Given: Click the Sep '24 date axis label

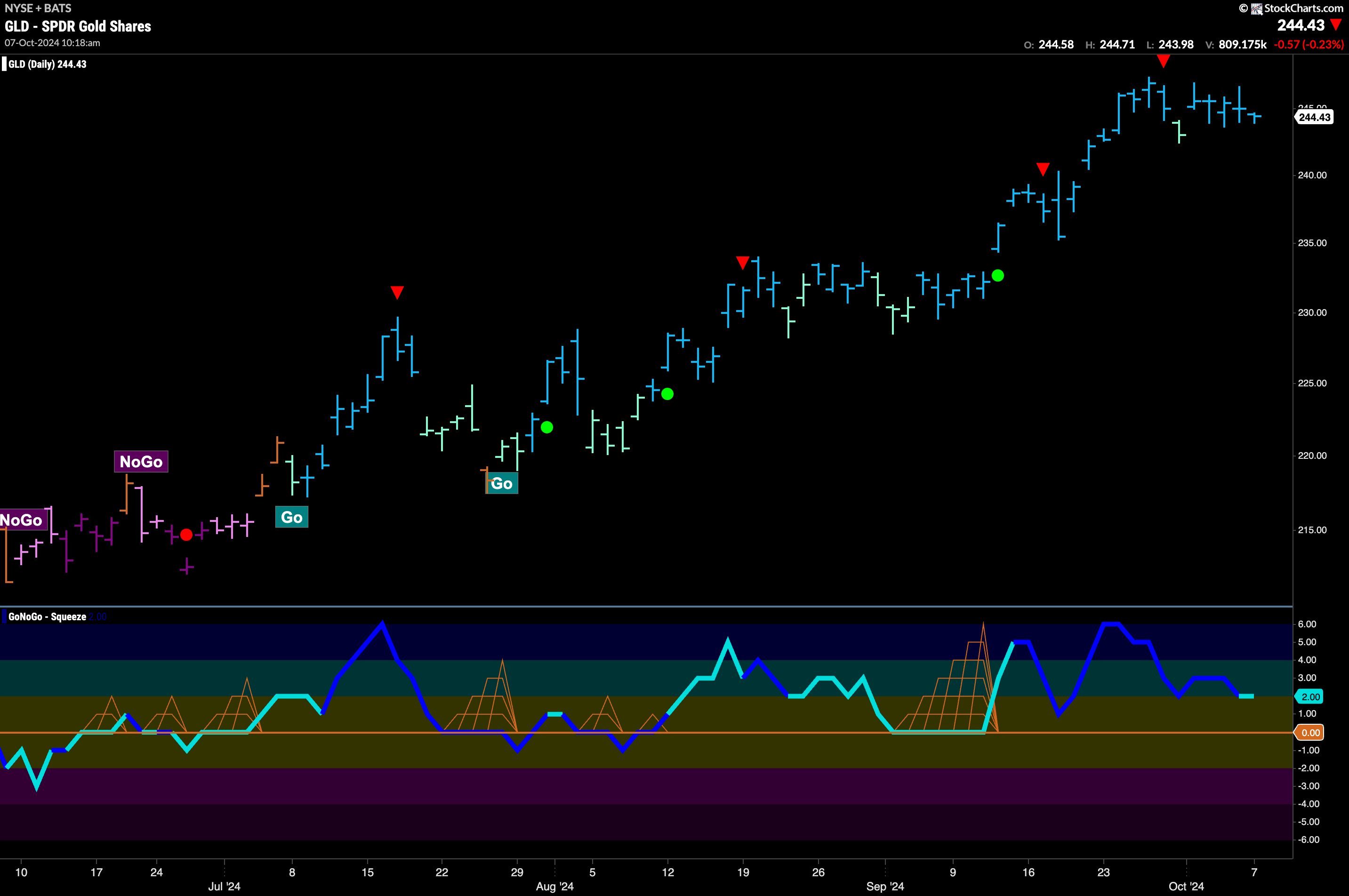Looking at the screenshot, I should (x=885, y=886).
